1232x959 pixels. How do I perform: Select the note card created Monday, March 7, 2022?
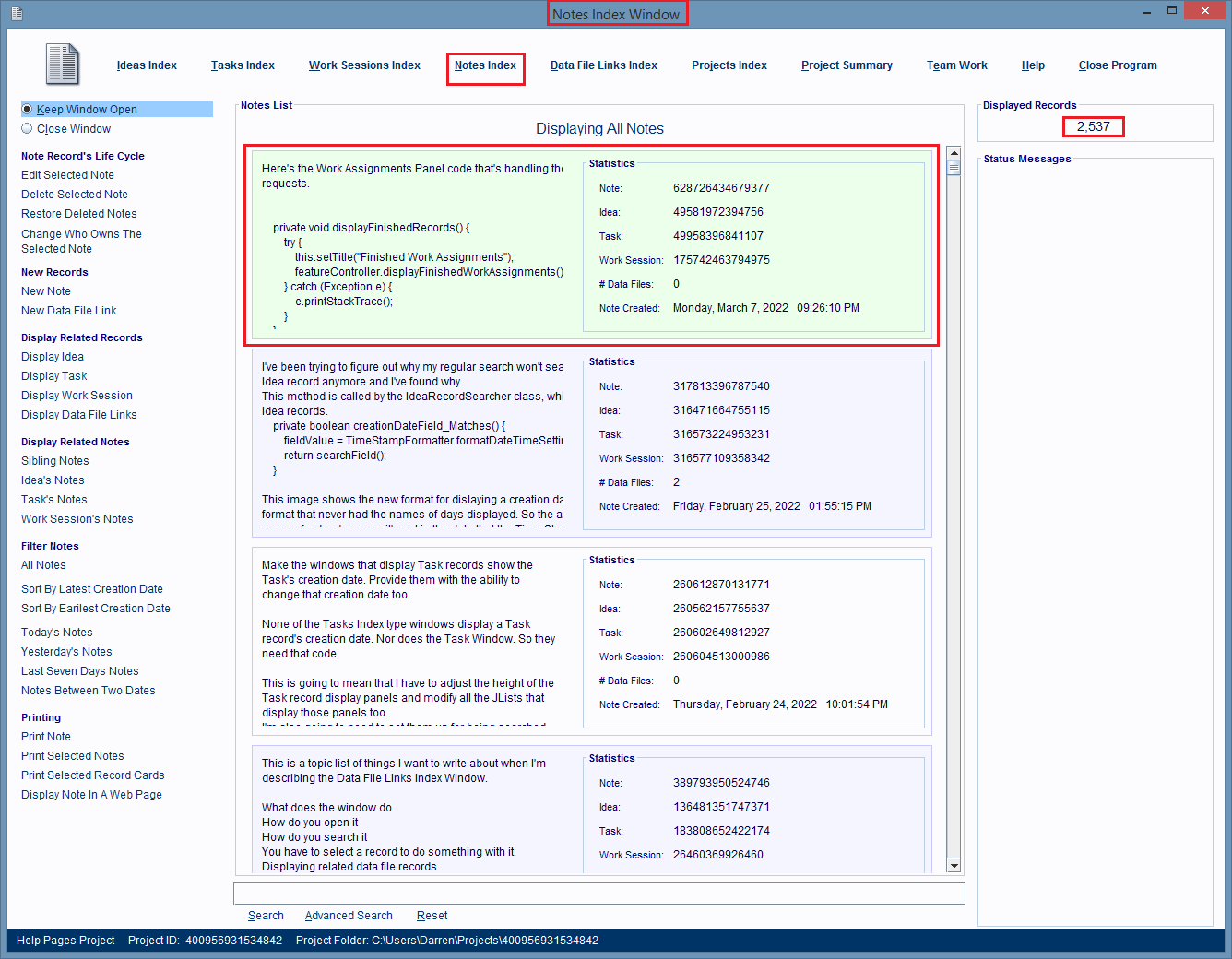(x=591, y=244)
